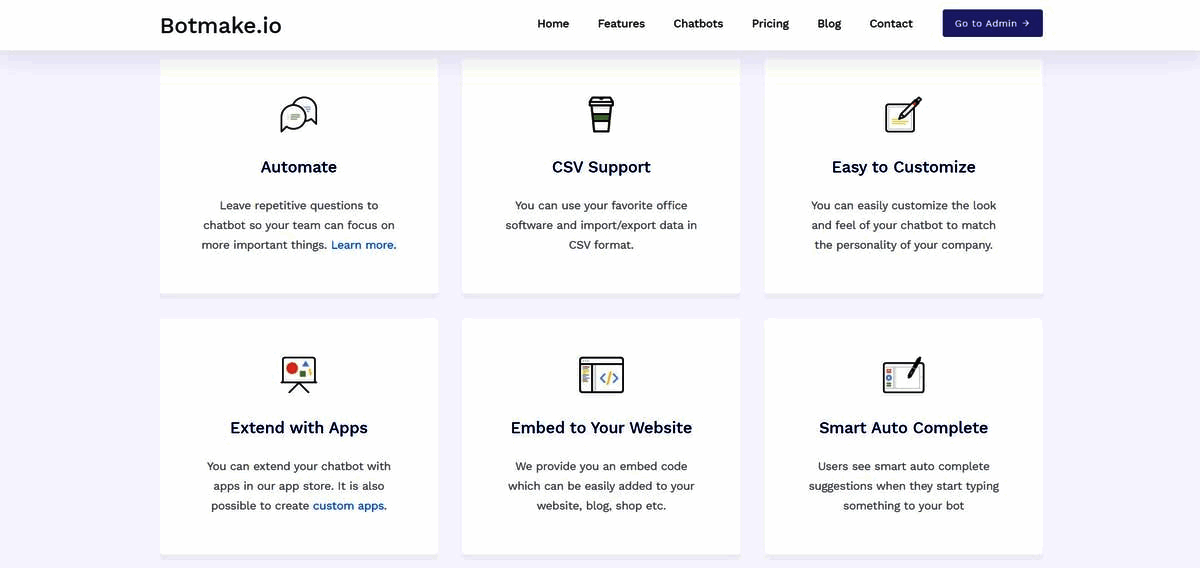The height and width of the screenshot is (568, 1200).
Task: Click the Botmake.io logo
Action: click(x=221, y=25)
